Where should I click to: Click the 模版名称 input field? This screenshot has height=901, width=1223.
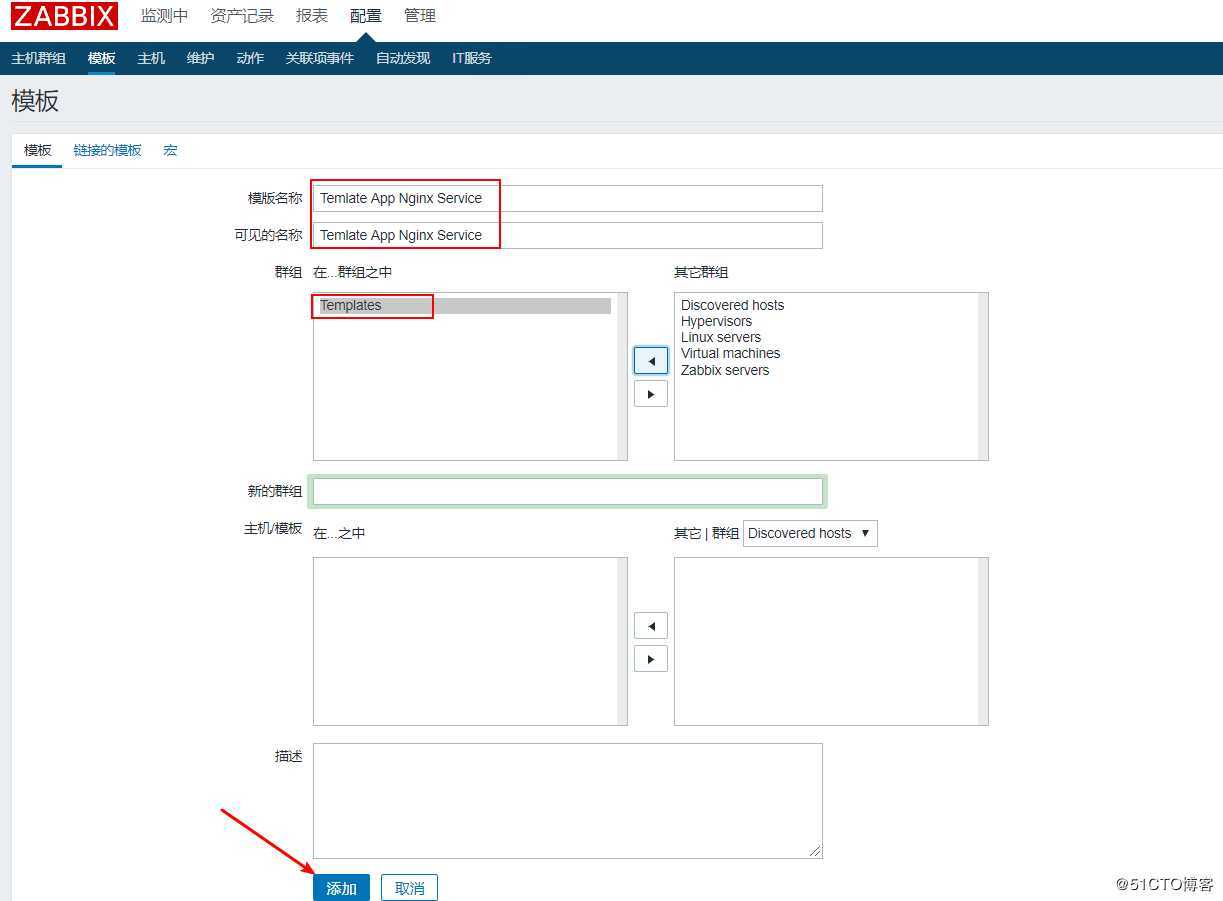(x=567, y=198)
